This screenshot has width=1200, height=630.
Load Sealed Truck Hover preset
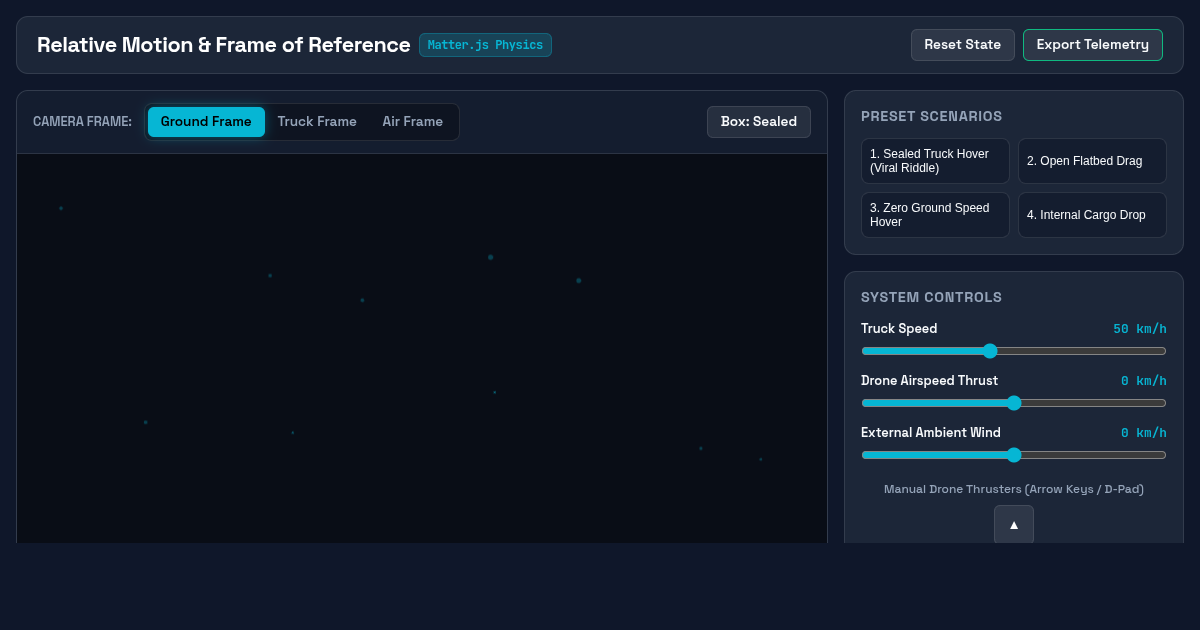[x=935, y=161]
